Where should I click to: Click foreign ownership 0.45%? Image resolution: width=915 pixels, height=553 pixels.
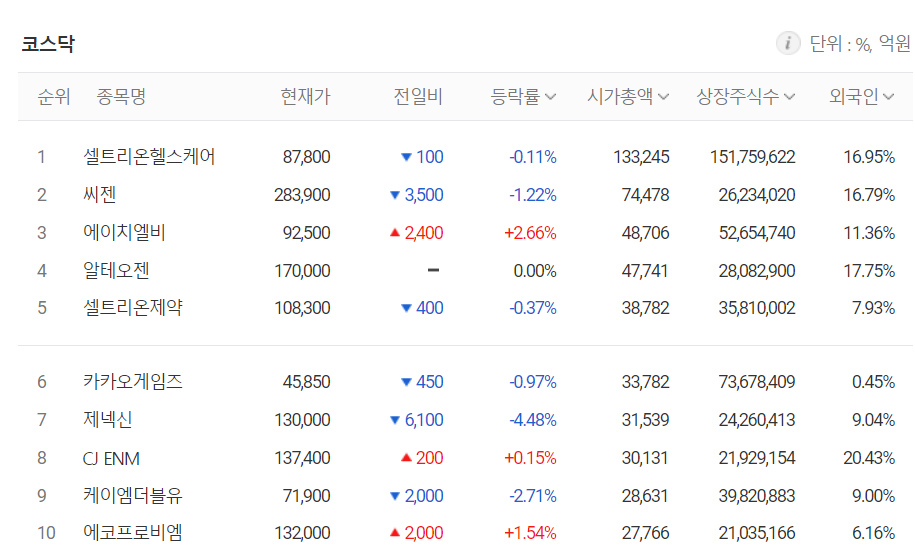874,382
